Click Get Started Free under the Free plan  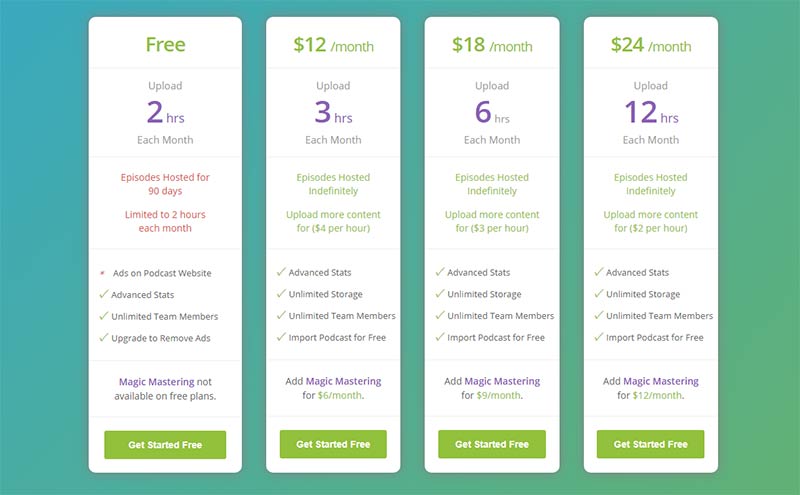[165, 444]
